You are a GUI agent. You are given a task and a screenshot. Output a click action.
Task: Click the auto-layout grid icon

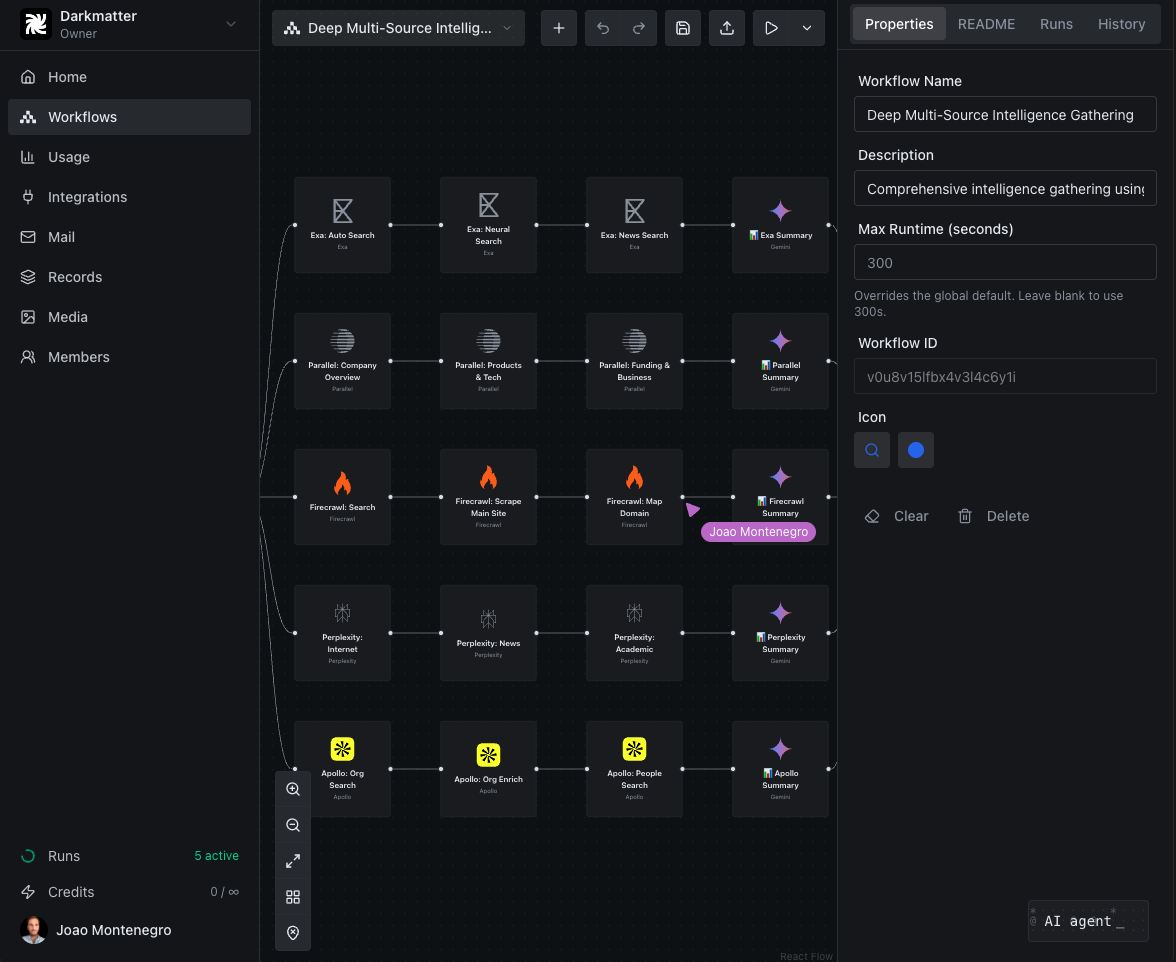point(293,897)
